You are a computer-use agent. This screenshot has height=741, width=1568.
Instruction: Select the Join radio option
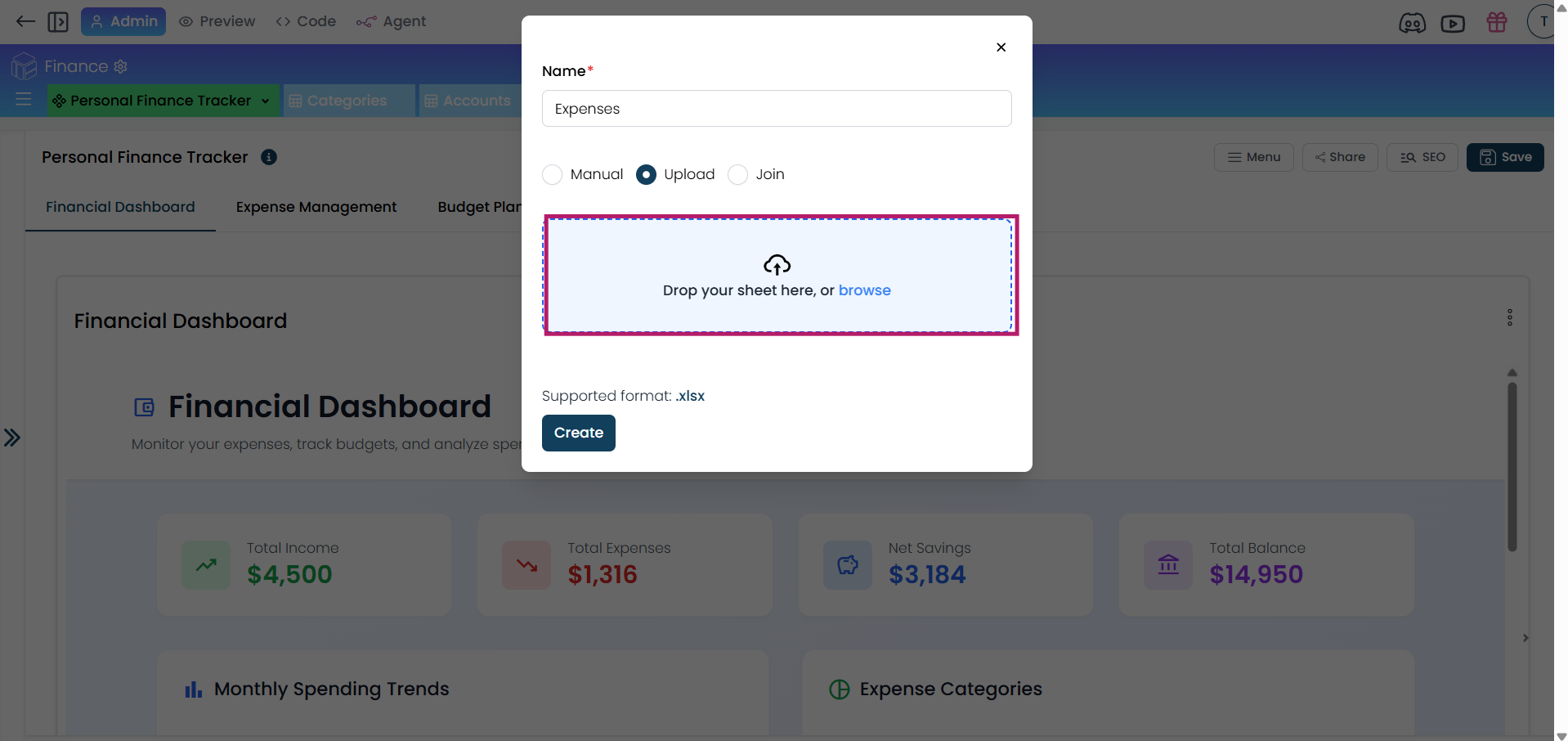tap(737, 175)
